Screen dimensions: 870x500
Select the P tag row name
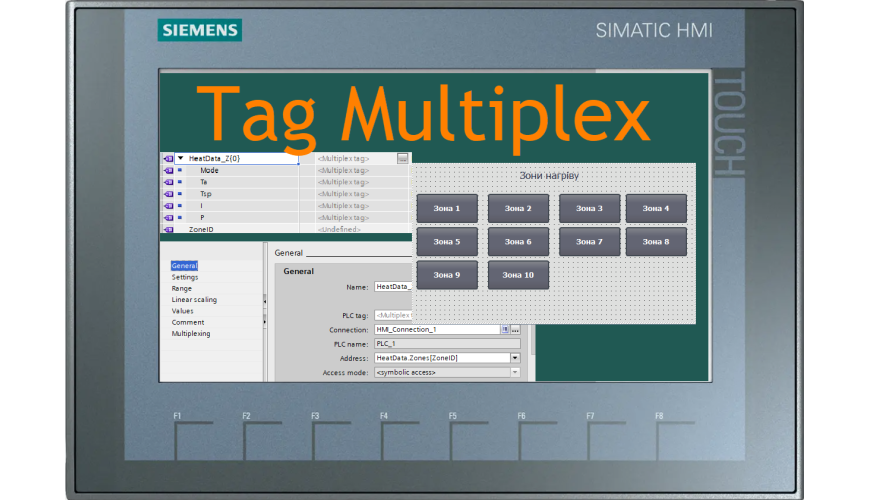(x=203, y=218)
